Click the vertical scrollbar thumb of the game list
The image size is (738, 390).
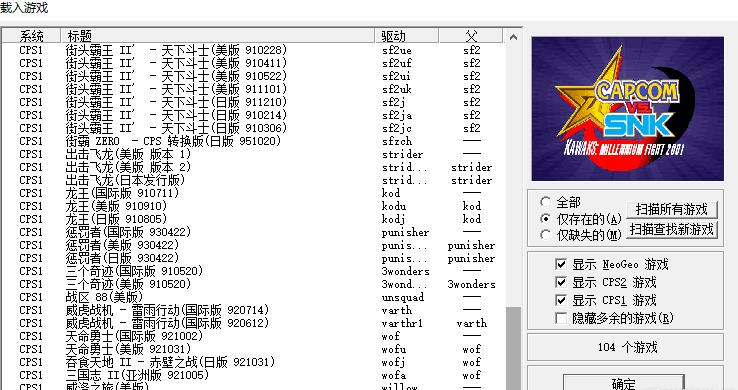click(513, 349)
